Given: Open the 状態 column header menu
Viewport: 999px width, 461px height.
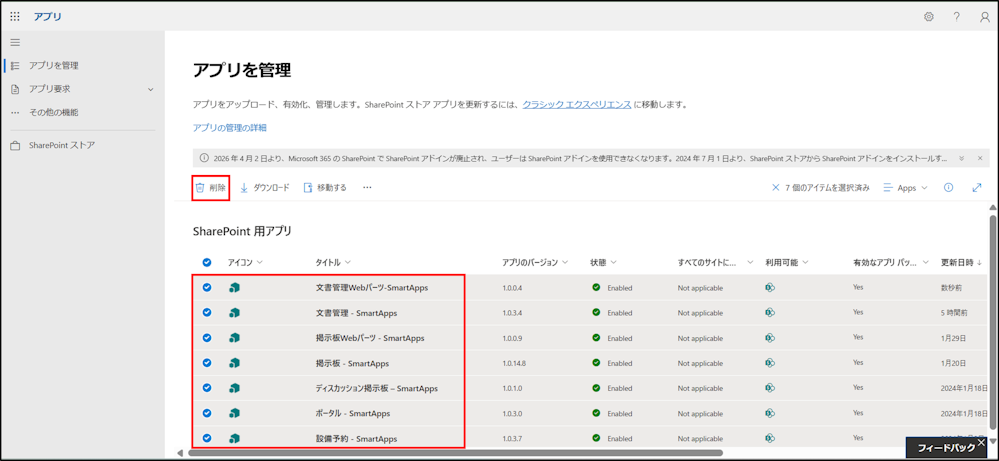Looking at the screenshot, I should pyautogui.click(x=603, y=262).
